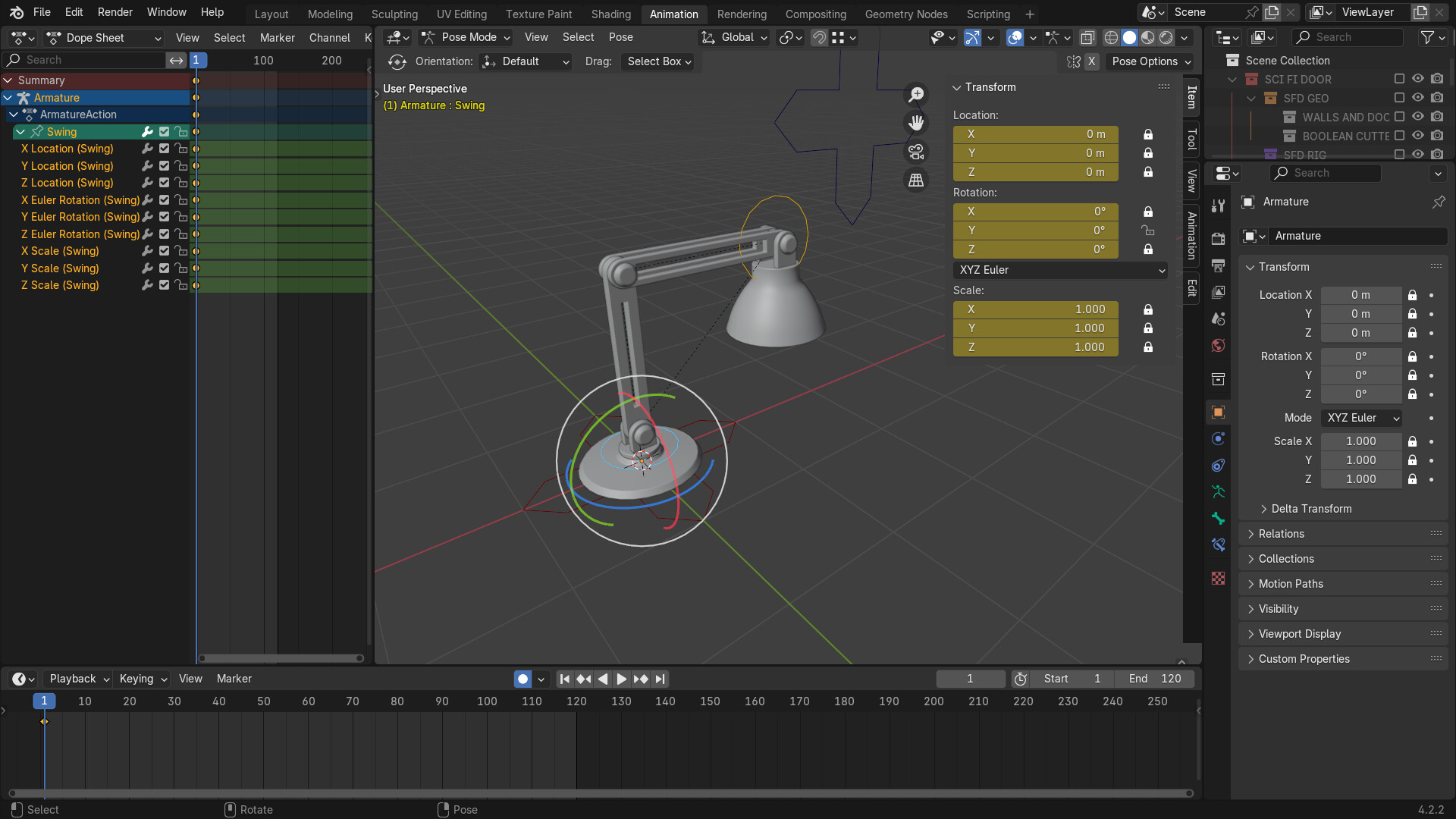Click the auto keying record button

pyautogui.click(x=522, y=679)
